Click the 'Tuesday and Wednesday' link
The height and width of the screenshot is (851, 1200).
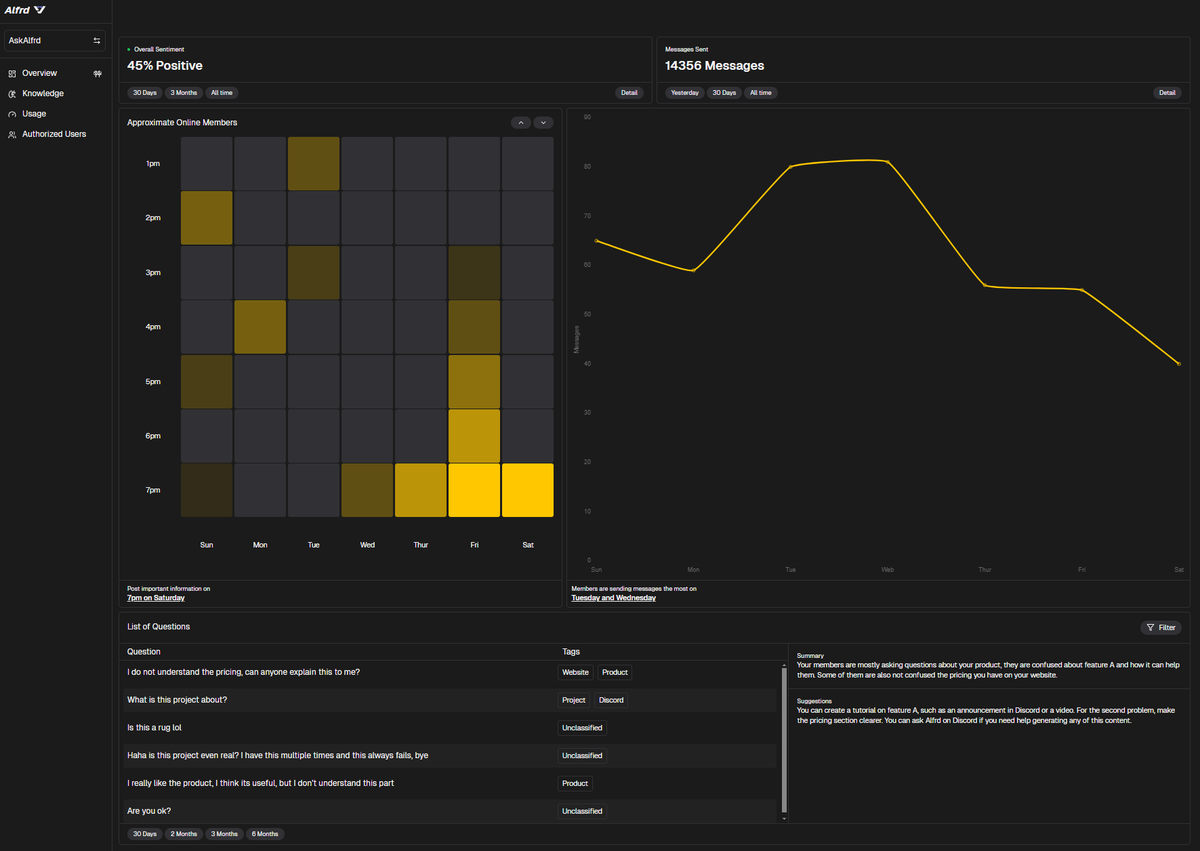point(613,598)
